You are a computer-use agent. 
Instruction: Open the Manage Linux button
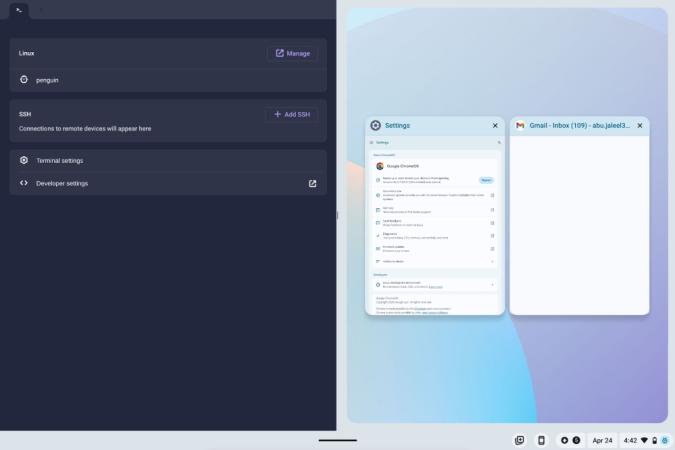(x=292, y=53)
